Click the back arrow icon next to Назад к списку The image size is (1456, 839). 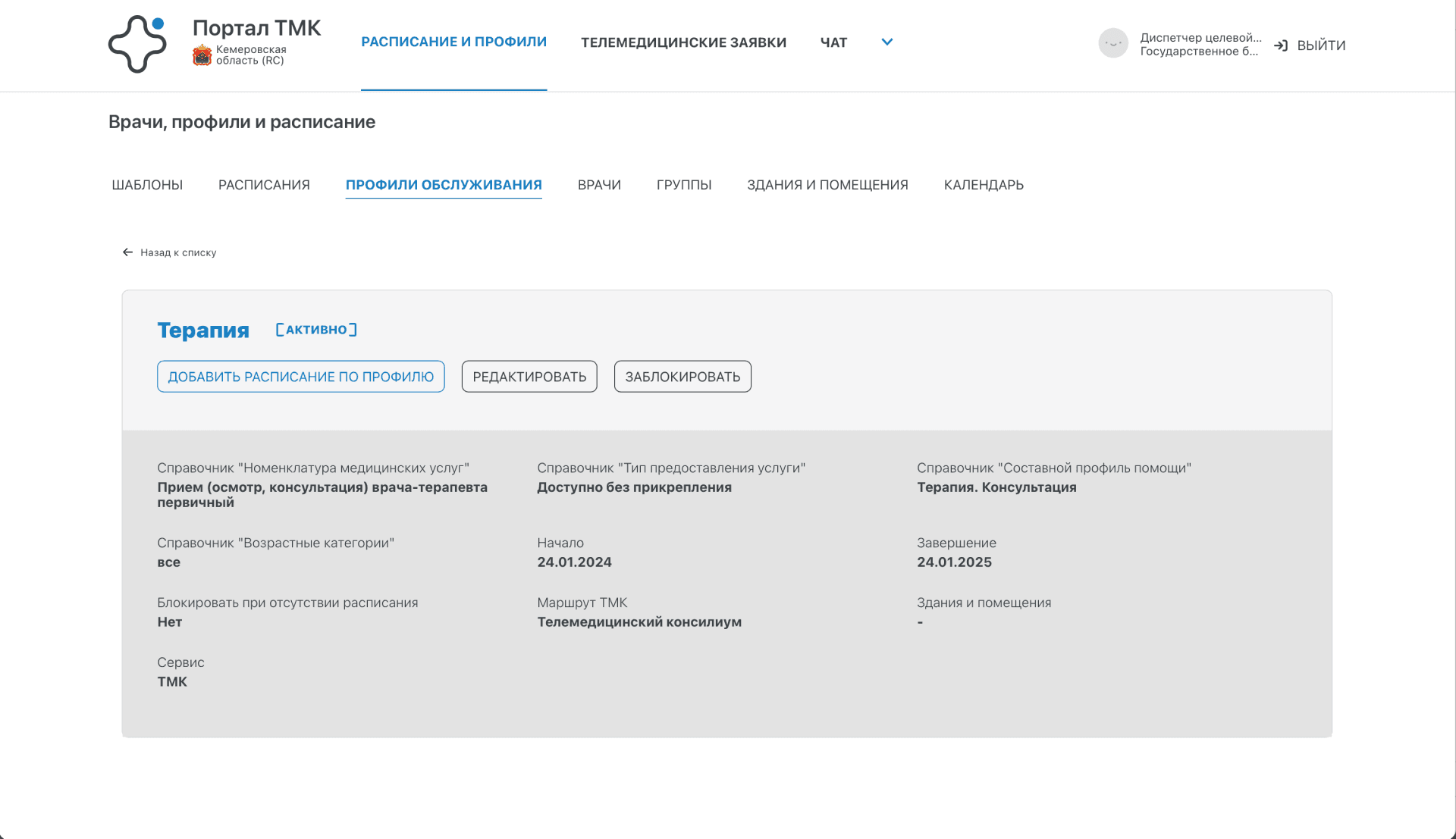[127, 252]
